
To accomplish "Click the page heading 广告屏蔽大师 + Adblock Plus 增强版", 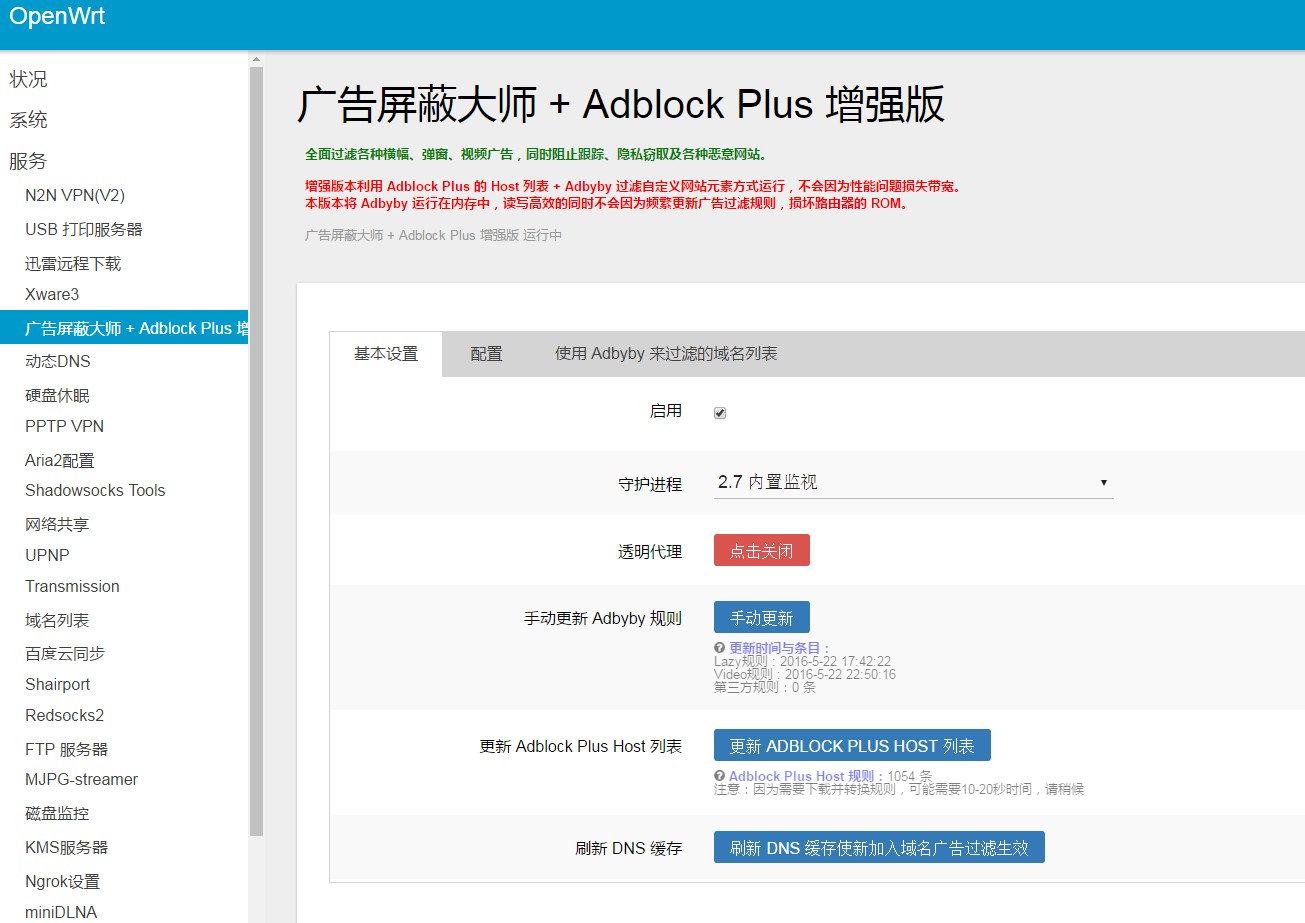I will tap(621, 105).
